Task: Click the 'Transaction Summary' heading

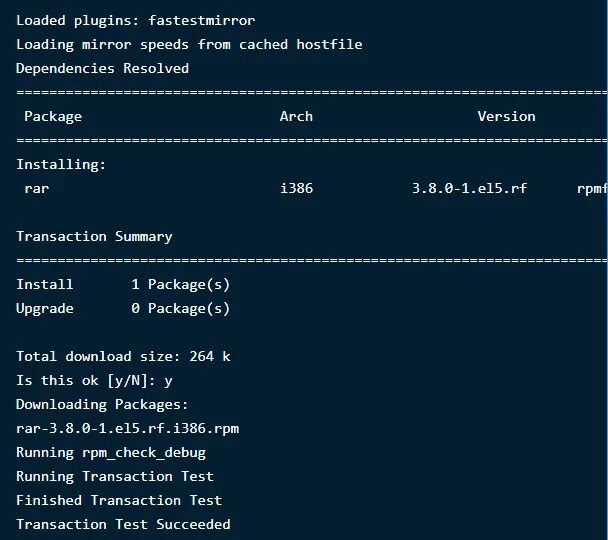Action: pos(94,236)
